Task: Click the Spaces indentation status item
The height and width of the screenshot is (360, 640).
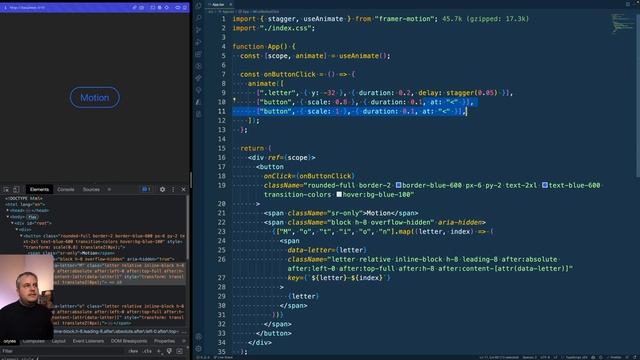Action: 529,358
